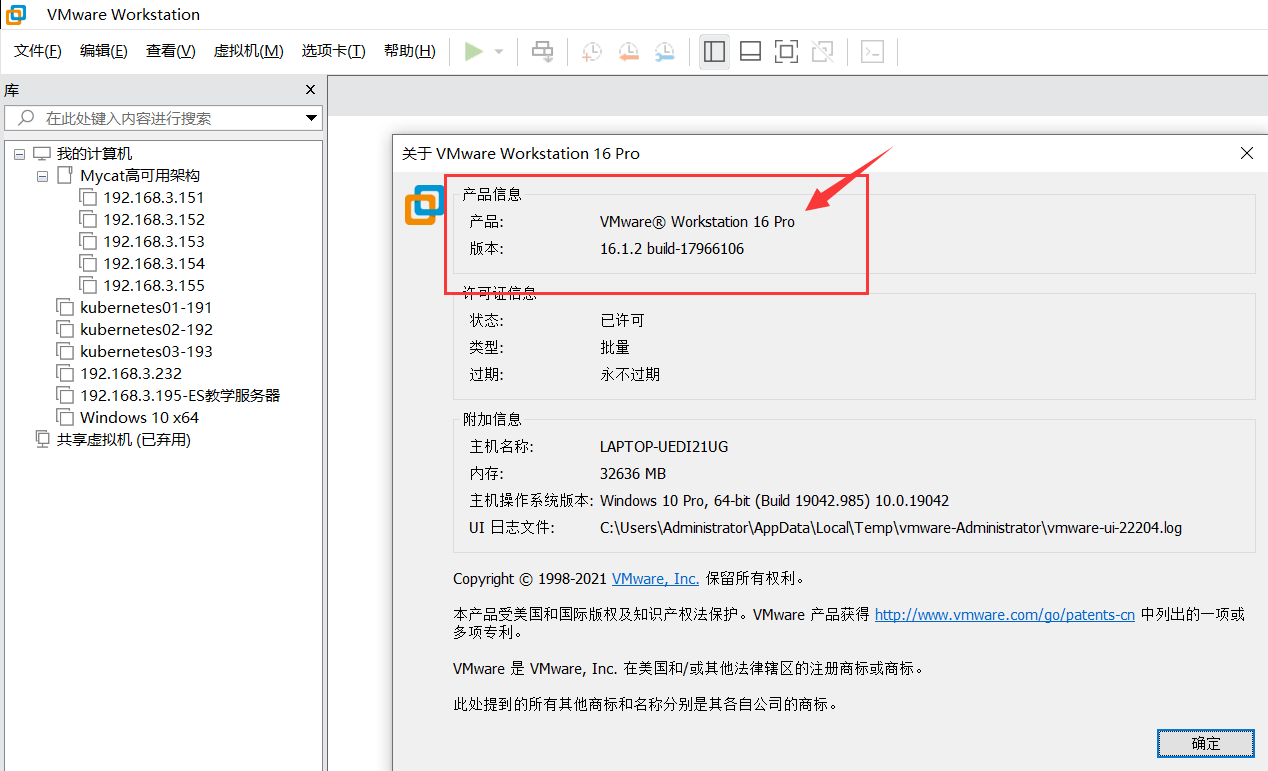
Task: Open the 帮助(H) menu
Action: 410,51
